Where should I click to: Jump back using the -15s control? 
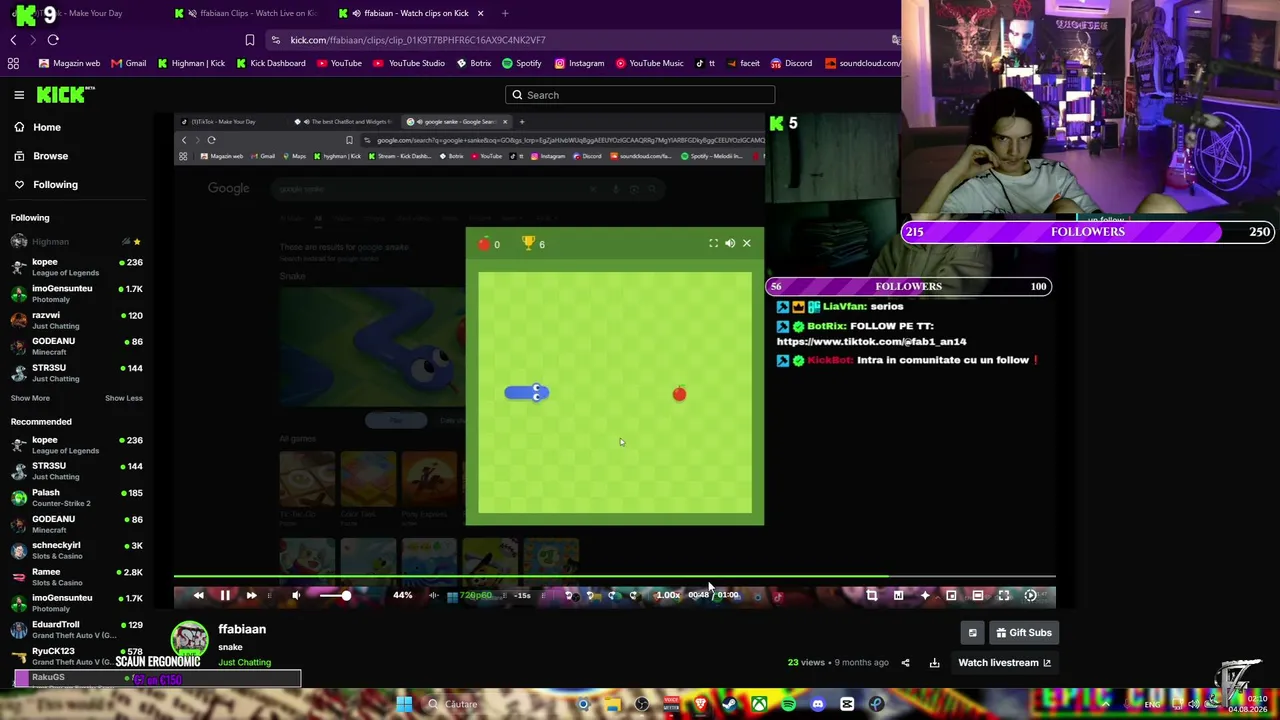[522, 595]
